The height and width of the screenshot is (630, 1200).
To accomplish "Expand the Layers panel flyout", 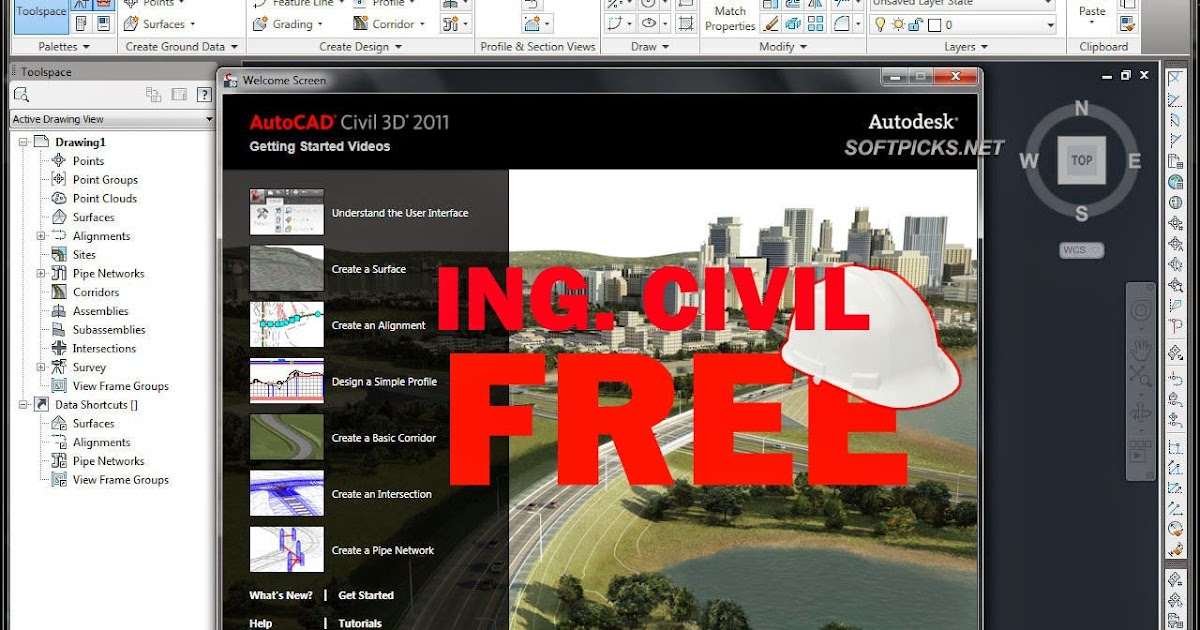I will point(966,47).
